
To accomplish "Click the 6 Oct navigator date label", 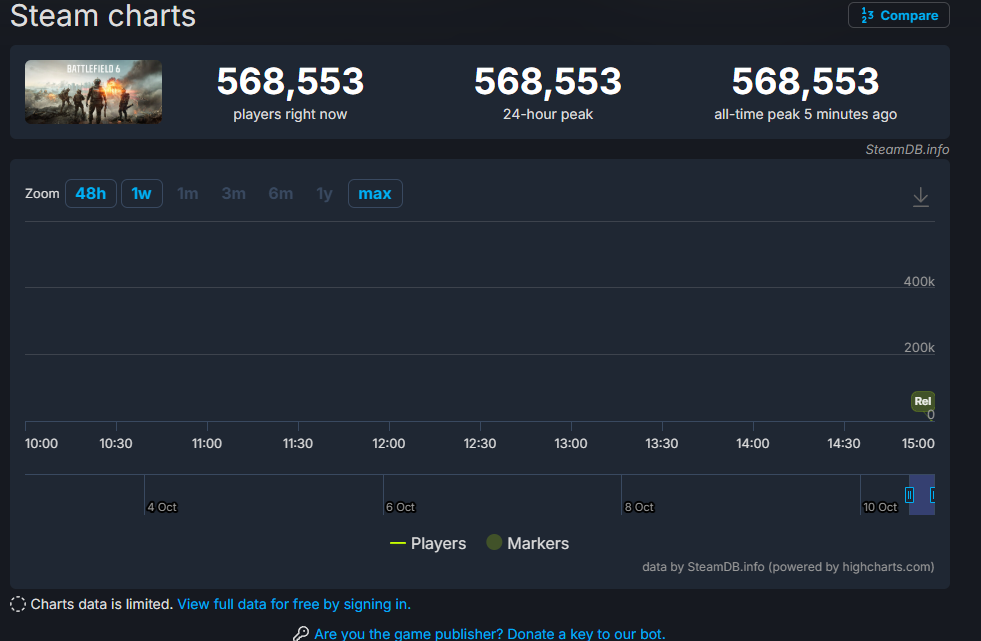I will [x=400, y=507].
